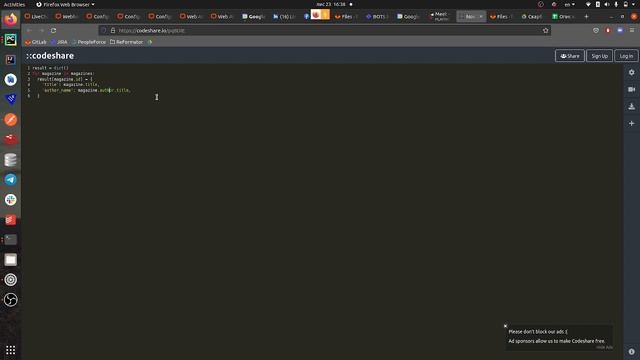640x360 pixels.
Task: Click the Wi-Fi status icon
Action: (x=588, y=4)
